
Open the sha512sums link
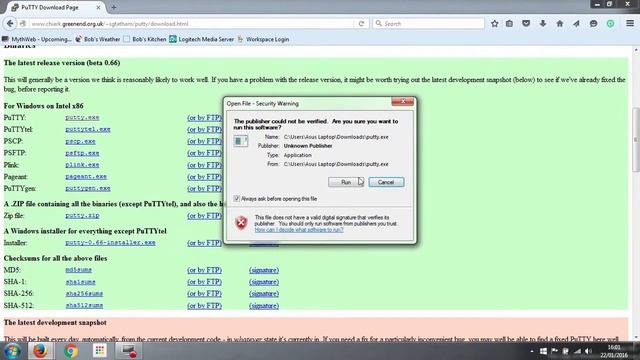tap(84, 305)
